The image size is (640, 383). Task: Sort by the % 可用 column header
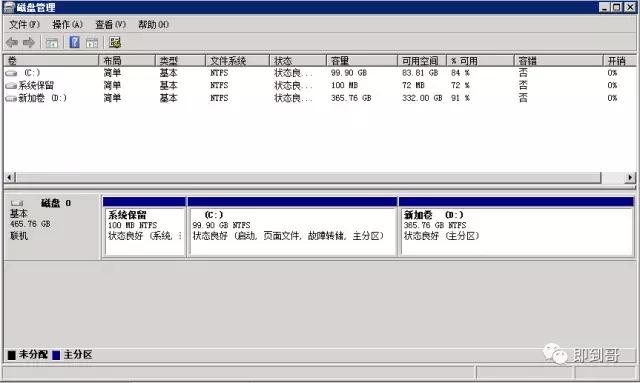480,61
